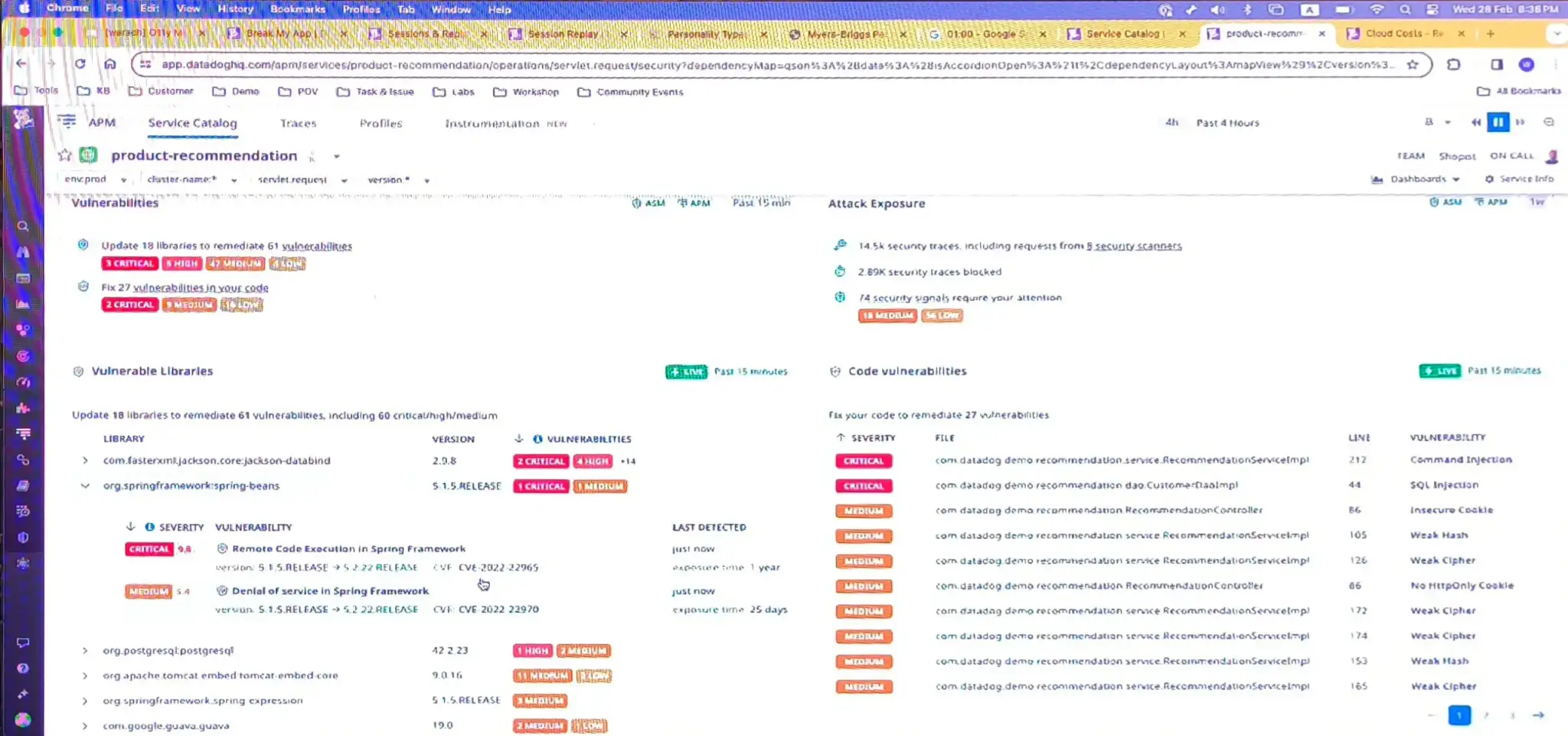The height and width of the screenshot is (736, 1568).
Task: Open the env:prod filter dropdown
Action: pyautogui.click(x=95, y=179)
